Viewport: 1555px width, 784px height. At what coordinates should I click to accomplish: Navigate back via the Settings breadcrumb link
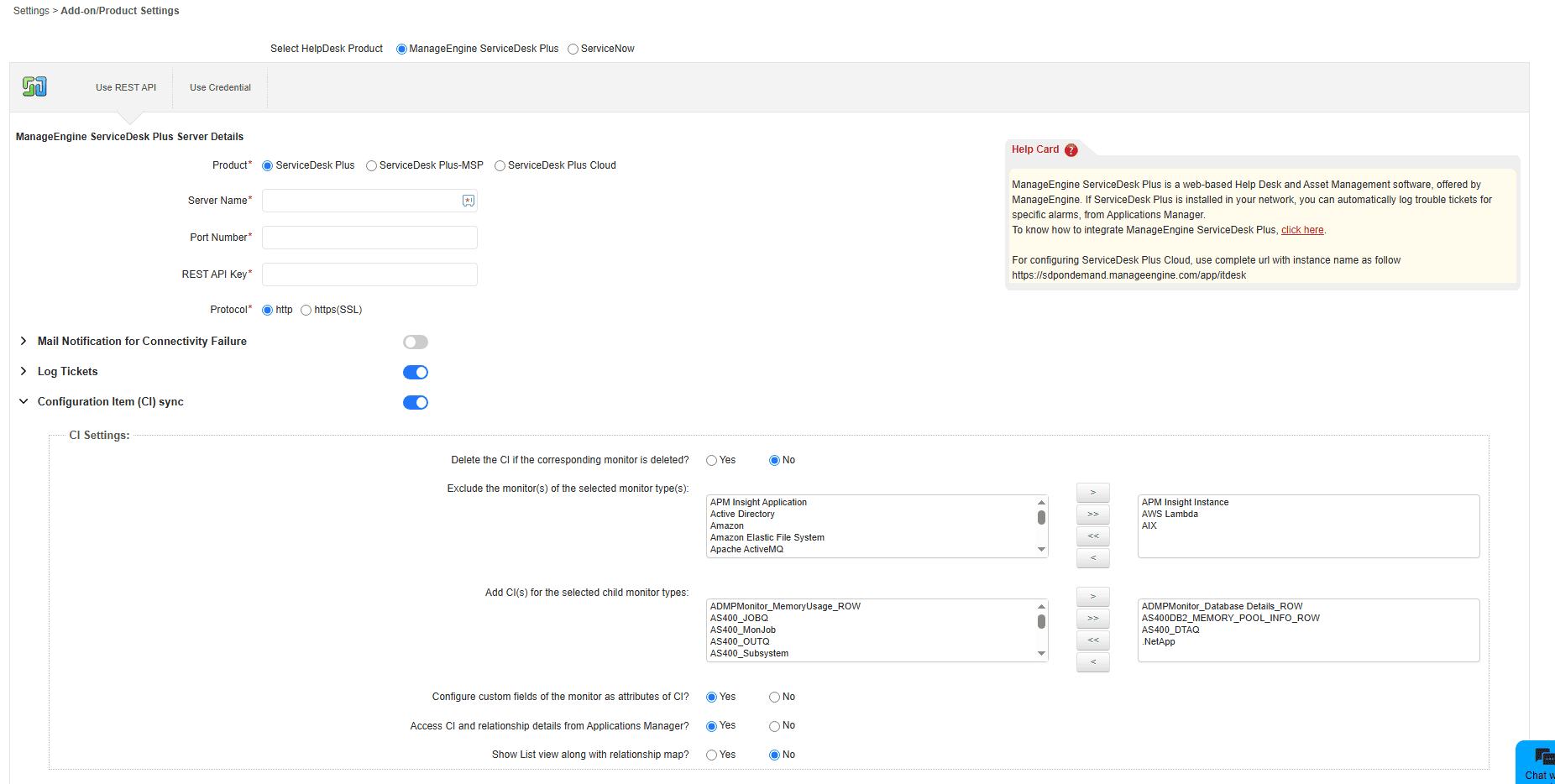(x=30, y=10)
